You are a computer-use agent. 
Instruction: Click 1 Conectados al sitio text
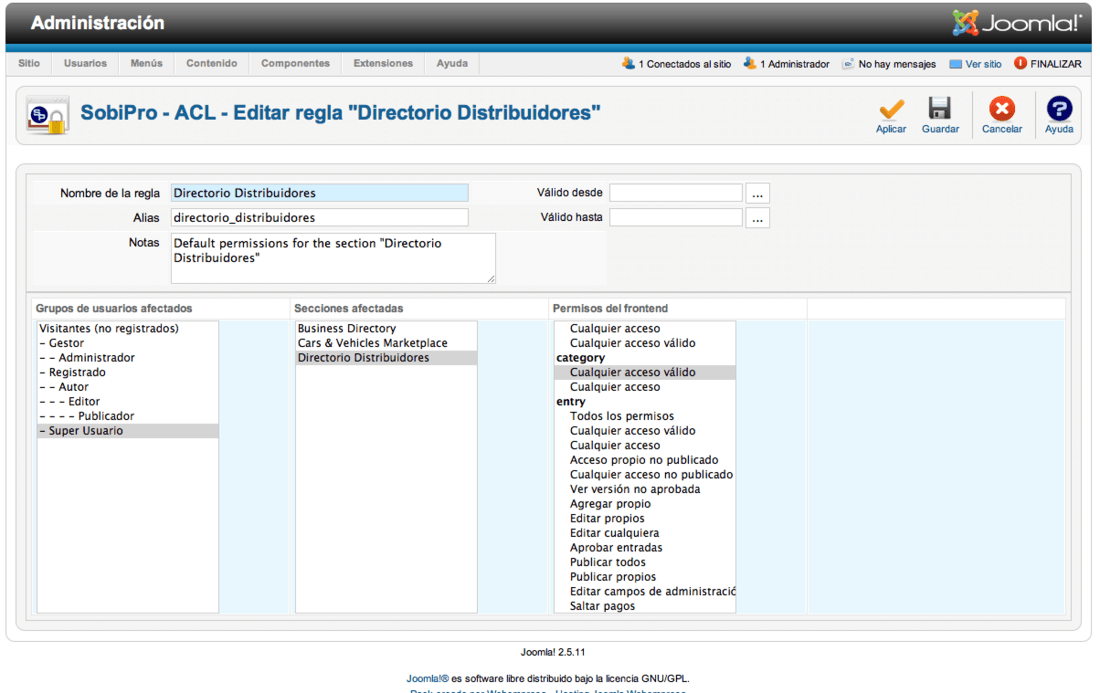pos(684,64)
